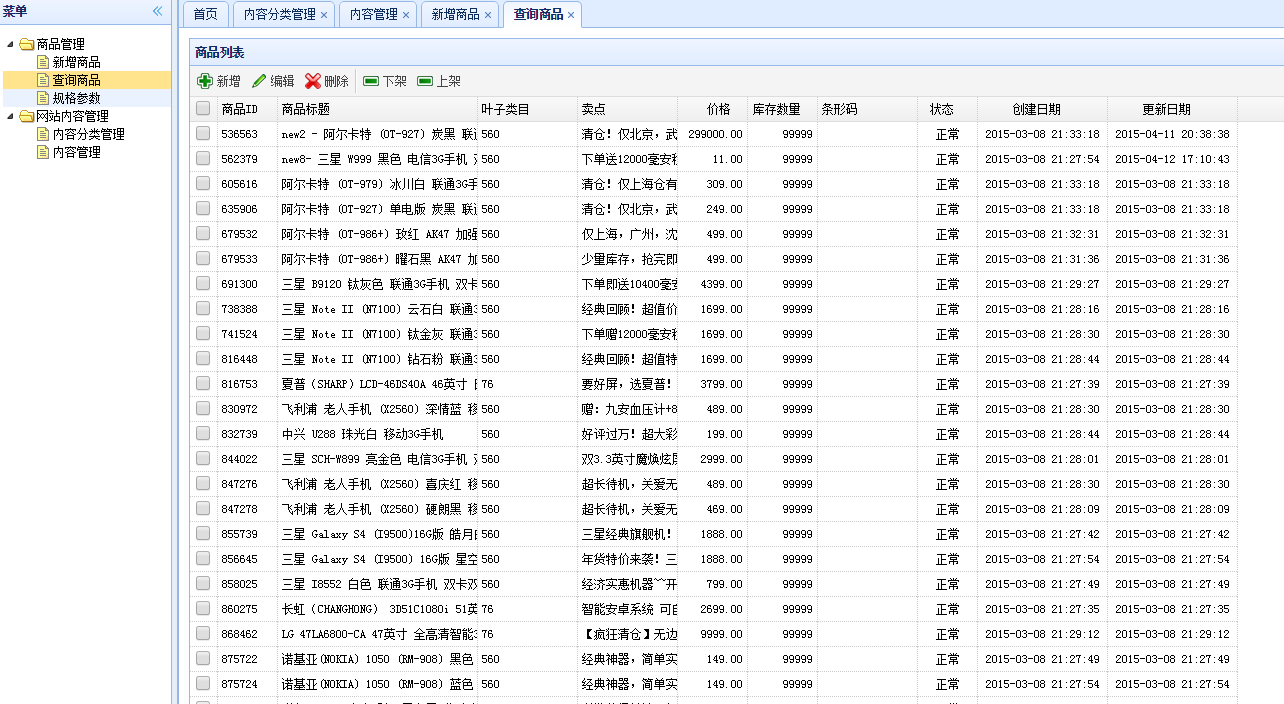Viewport: 1284px width, 704px height.
Task: Open 新增商品 from the sidebar tree
Action: [x=76, y=62]
